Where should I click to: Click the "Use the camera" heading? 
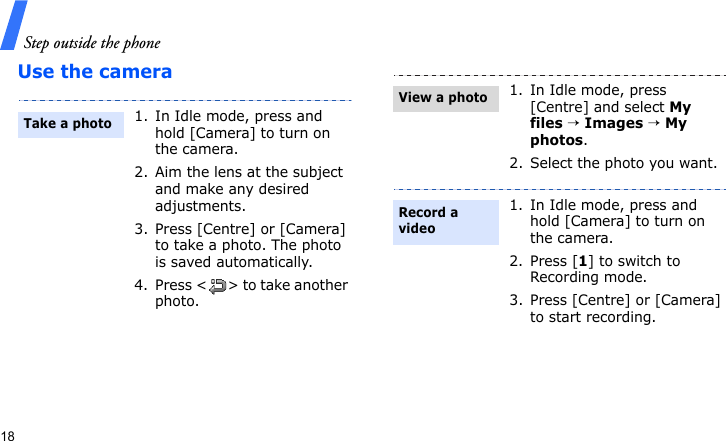click(95, 72)
